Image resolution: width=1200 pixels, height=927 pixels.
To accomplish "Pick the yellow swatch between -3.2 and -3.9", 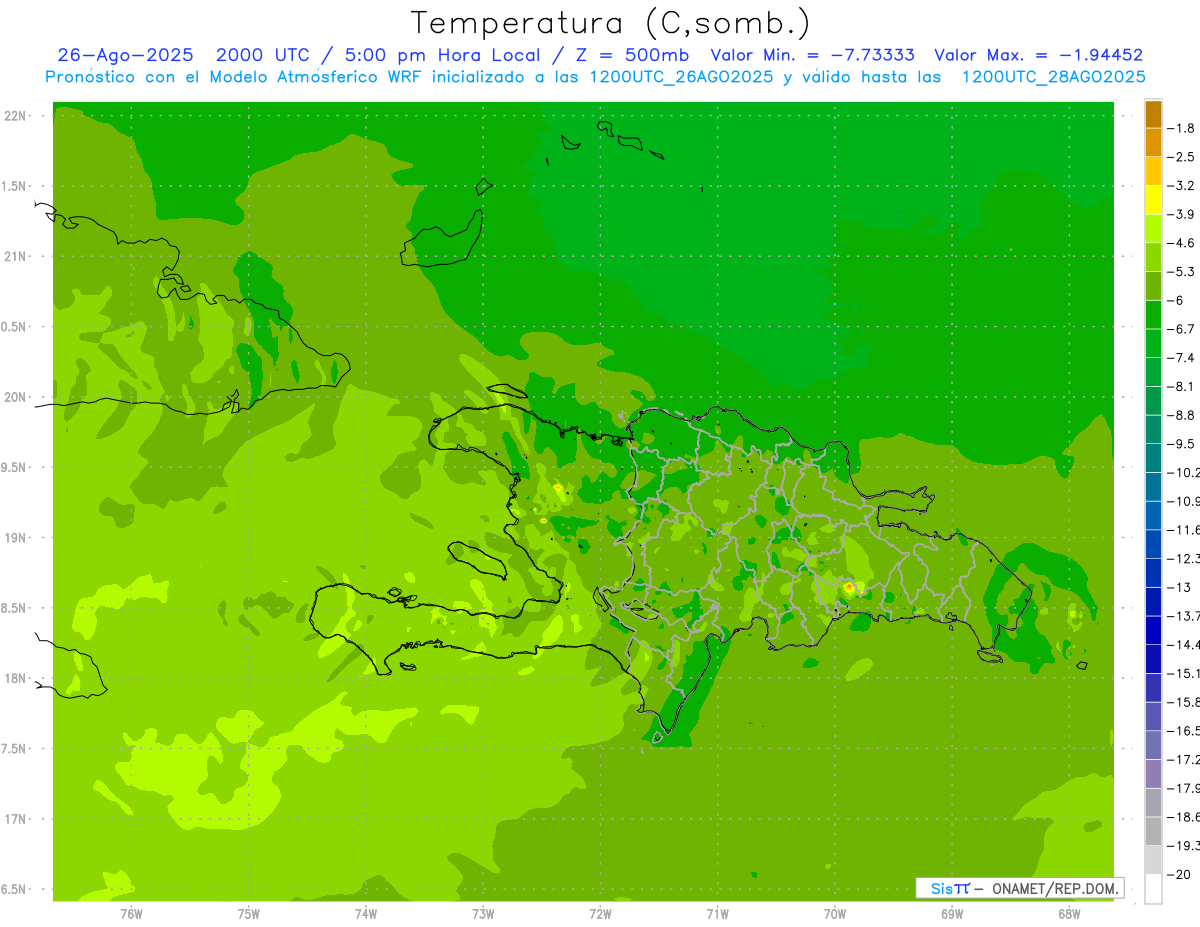I will (x=1153, y=200).
